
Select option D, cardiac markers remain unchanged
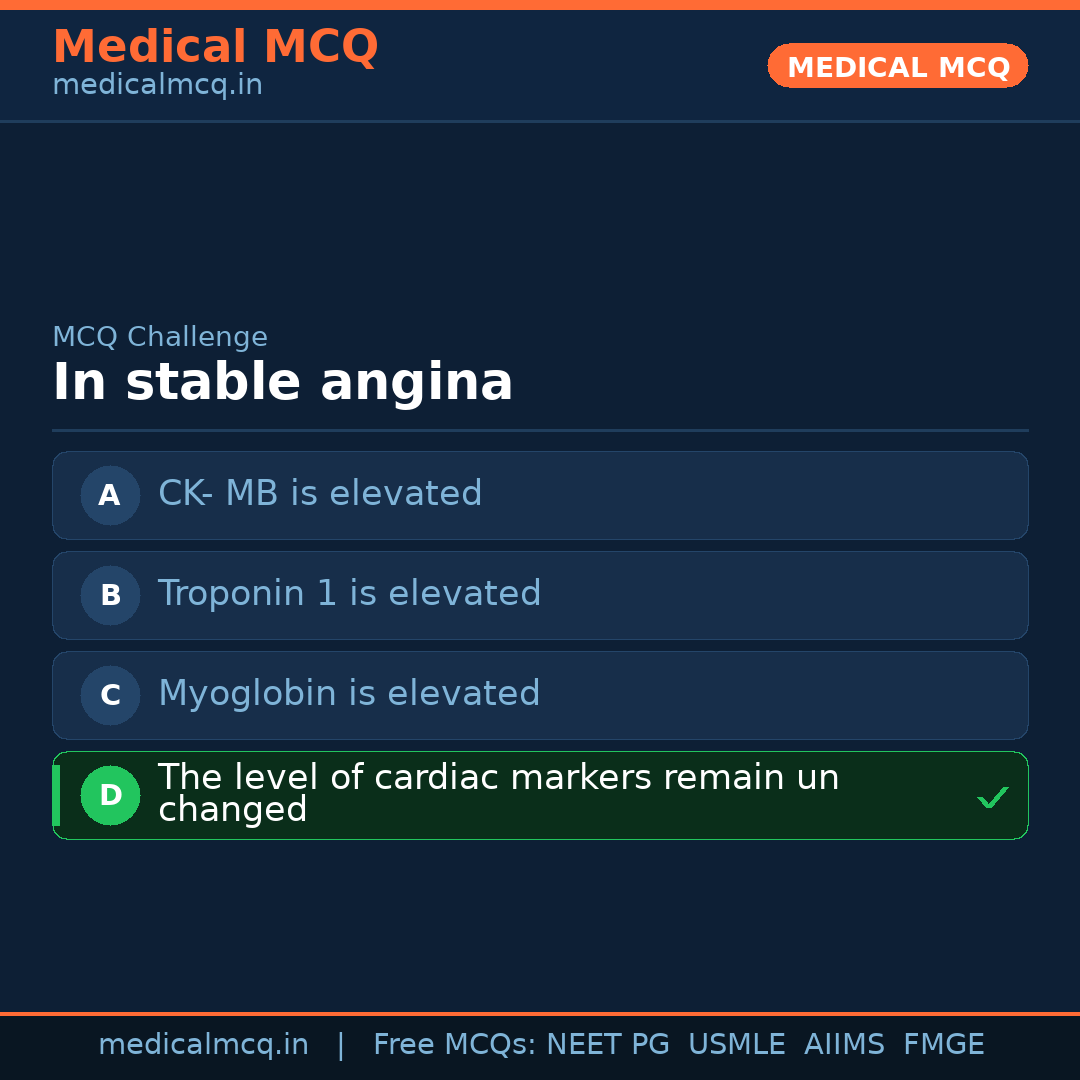[540, 795]
